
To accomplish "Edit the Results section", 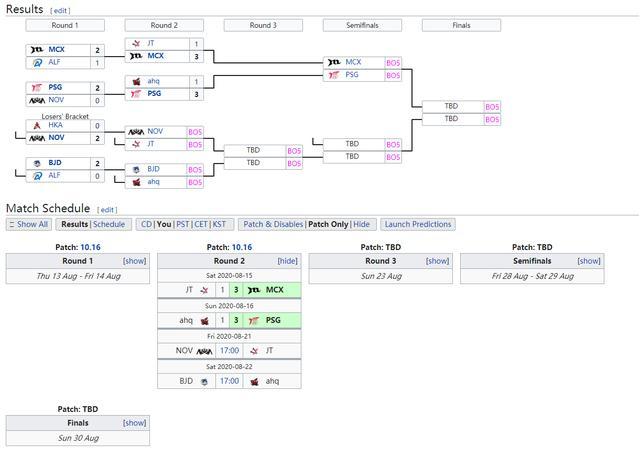I will tap(60, 11).
